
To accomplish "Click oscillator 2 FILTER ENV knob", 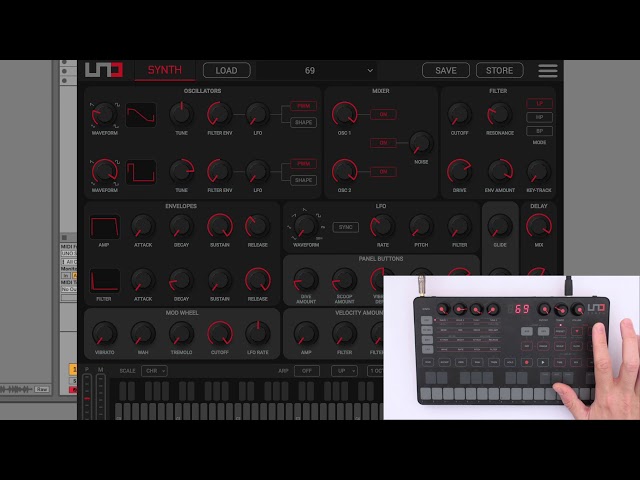I will click(220, 171).
